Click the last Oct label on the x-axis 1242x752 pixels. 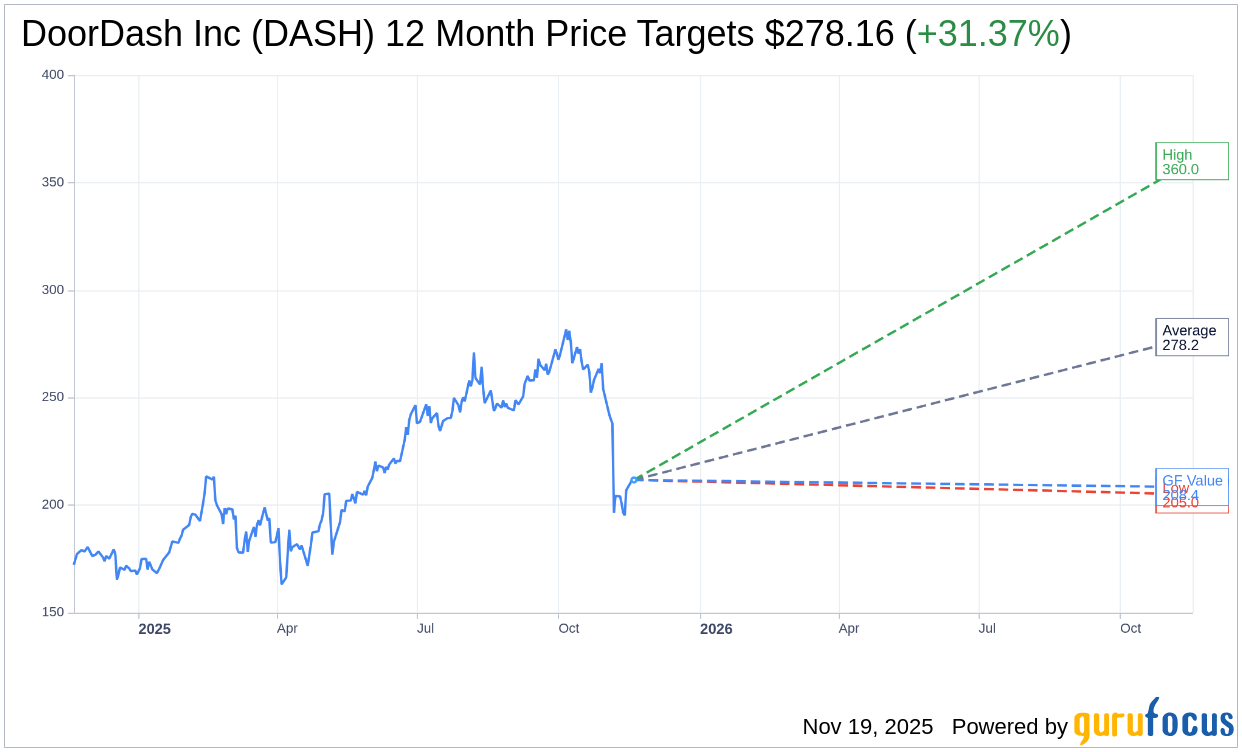(x=1130, y=629)
